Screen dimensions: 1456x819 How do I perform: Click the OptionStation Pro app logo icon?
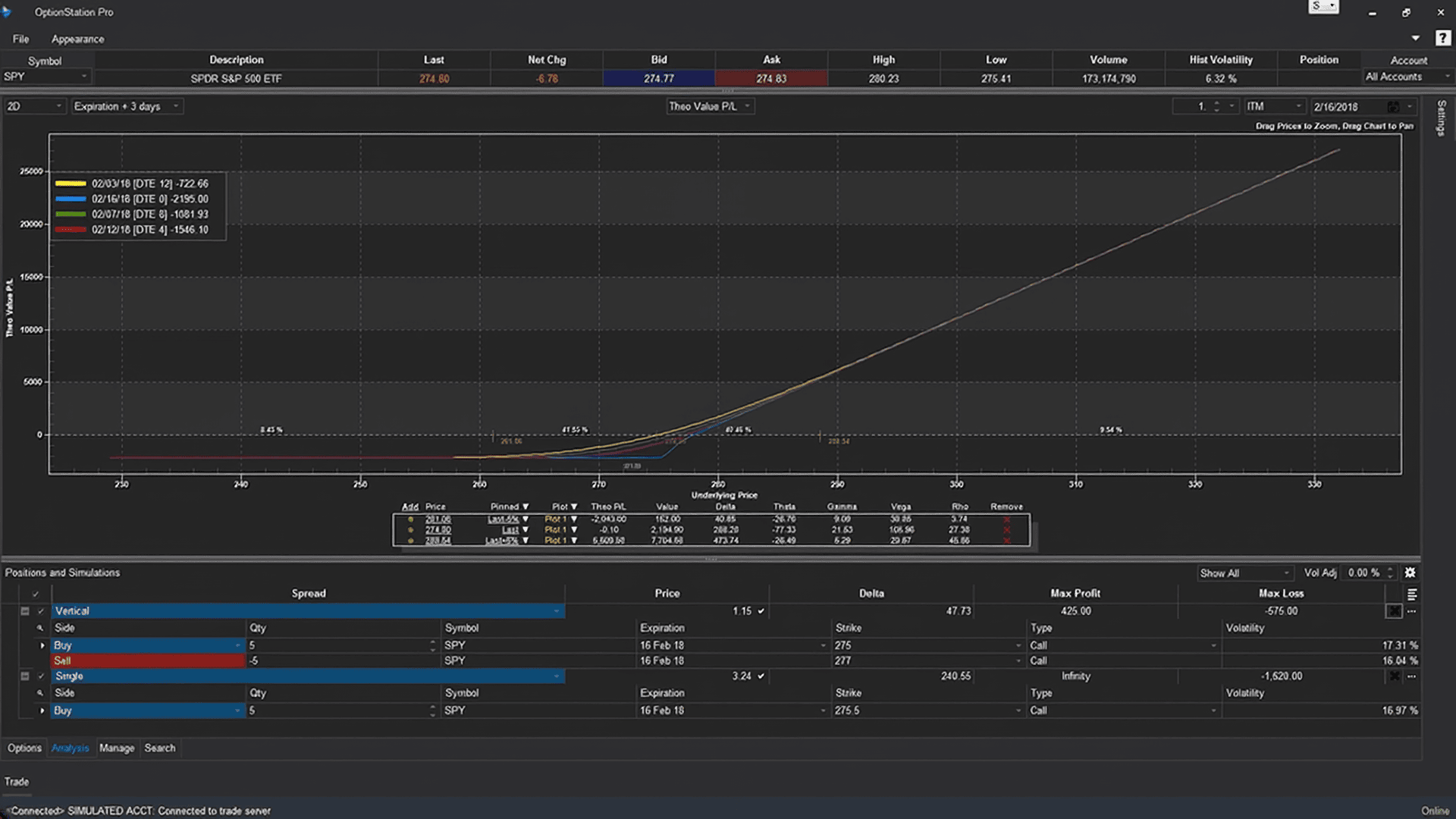tap(7, 12)
